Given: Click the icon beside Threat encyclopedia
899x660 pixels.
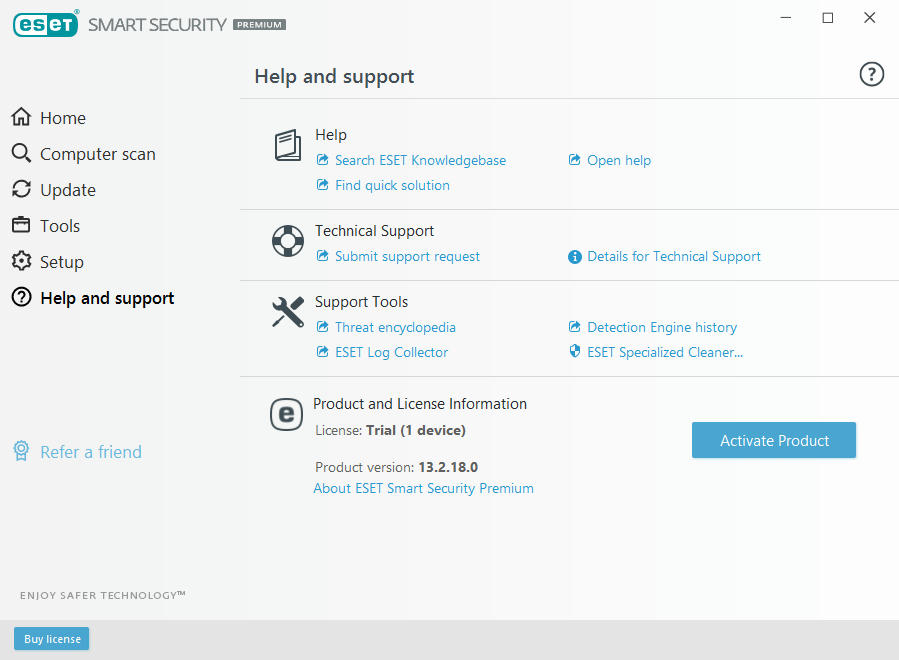Looking at the screenshot, I should pyautogui.click(x=322, y=327).
